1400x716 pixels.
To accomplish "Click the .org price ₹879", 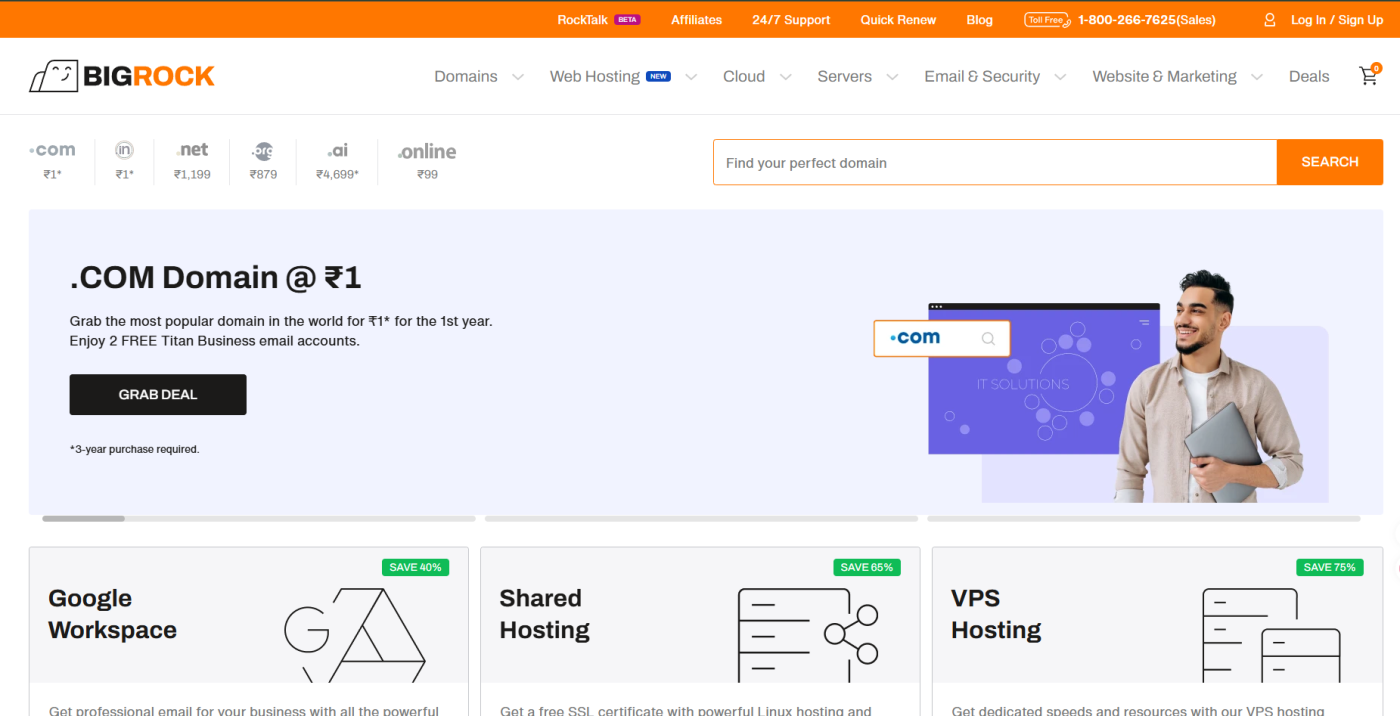I will (263, 174).
